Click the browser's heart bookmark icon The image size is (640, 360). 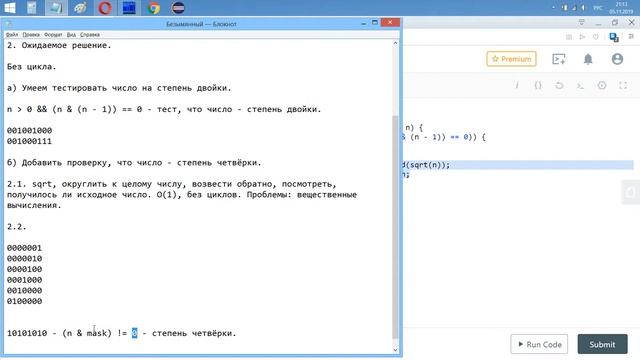[596, 37]
